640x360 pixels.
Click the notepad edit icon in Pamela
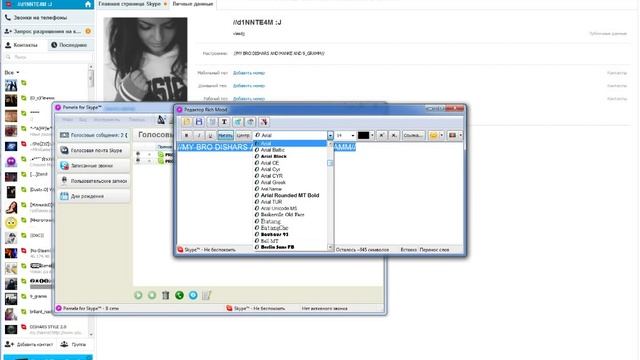click(x=207, y=295)
